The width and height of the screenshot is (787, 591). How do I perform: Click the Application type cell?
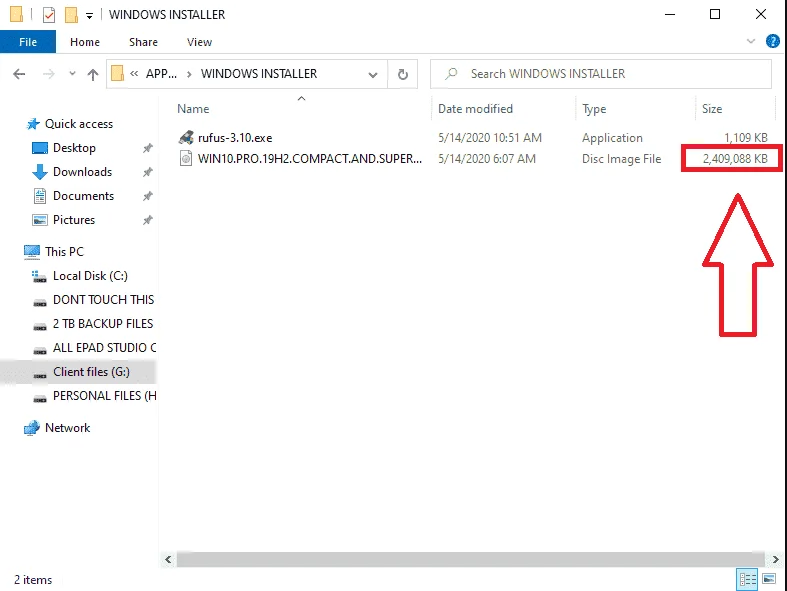(612, 138)
